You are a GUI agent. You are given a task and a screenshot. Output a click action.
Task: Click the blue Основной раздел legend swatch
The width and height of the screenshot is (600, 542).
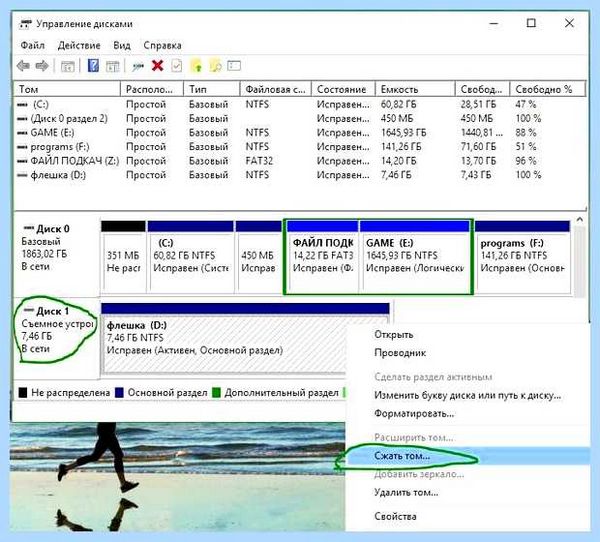[x=119, y=392]
